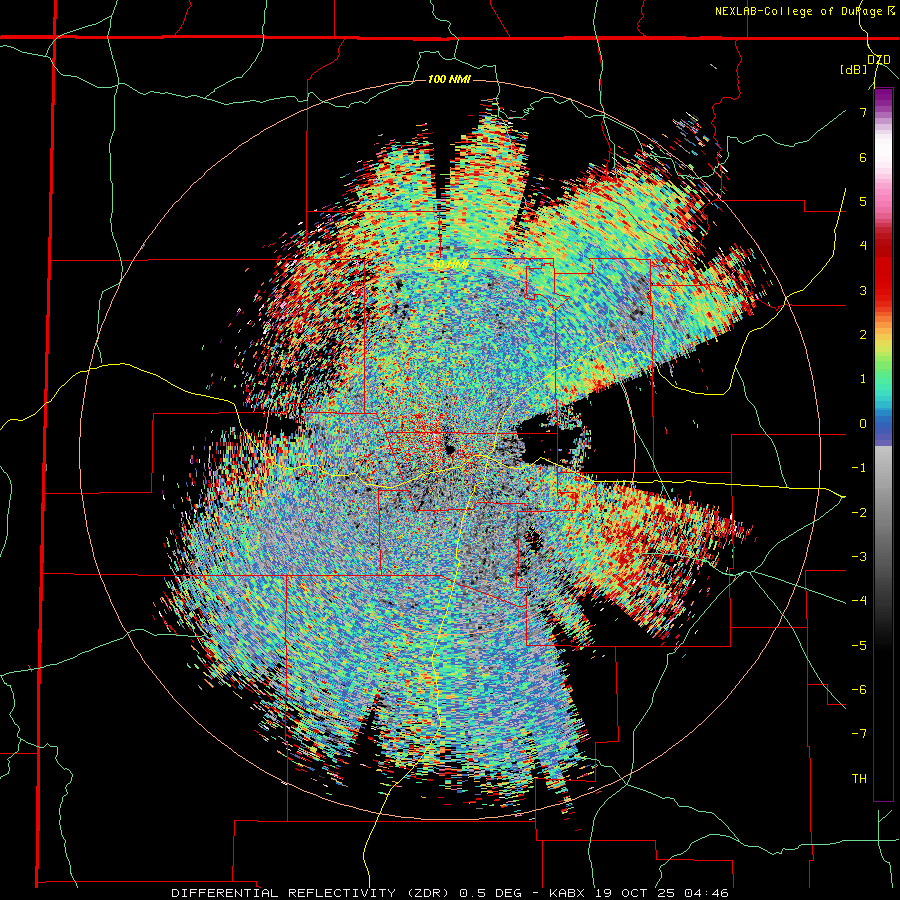The height and width of the screenshot is (900, 900).
Task: Click the 0 value on color scale
Action: pyautogui.click(x=863, y=424)
